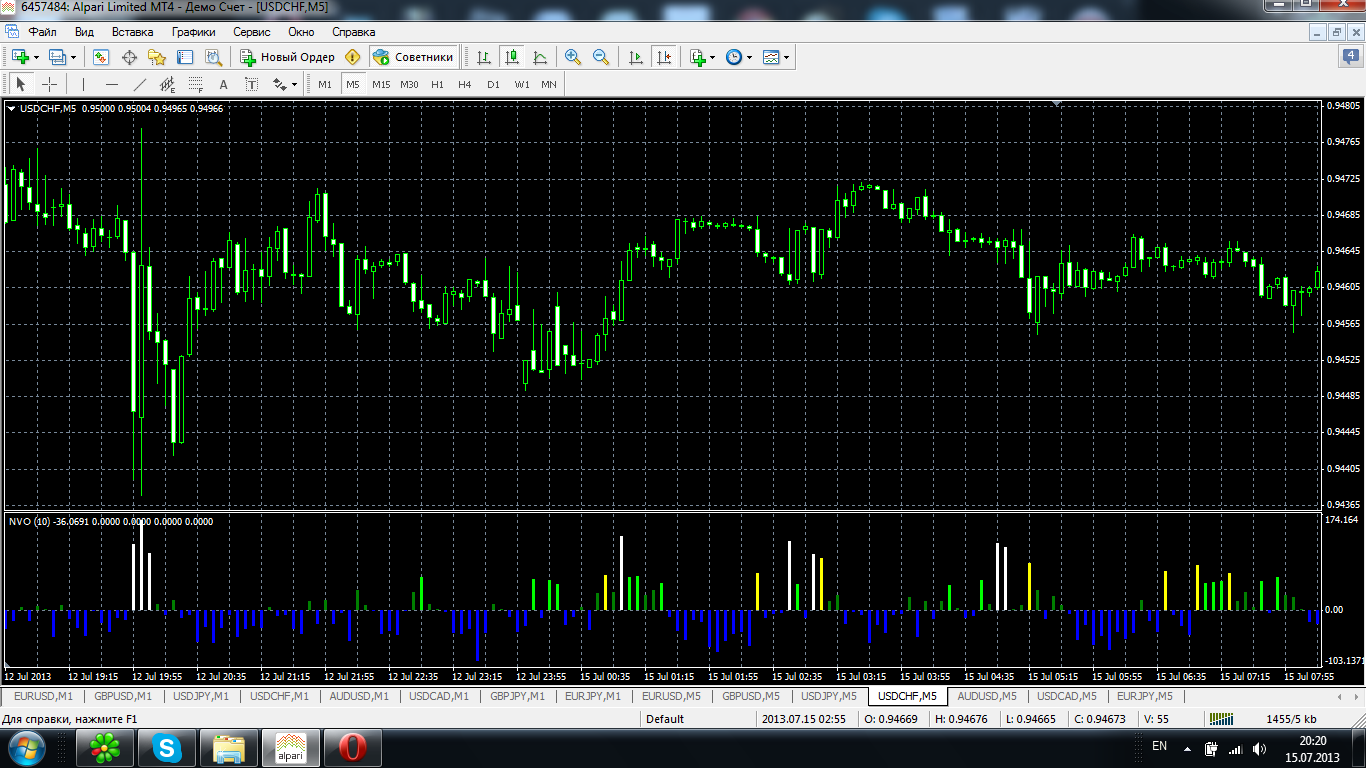The width and height of the screenshot is (1366, 768).
Task: Switch to the GBPJPY,M1 chart tab
Action: (518, 696)
